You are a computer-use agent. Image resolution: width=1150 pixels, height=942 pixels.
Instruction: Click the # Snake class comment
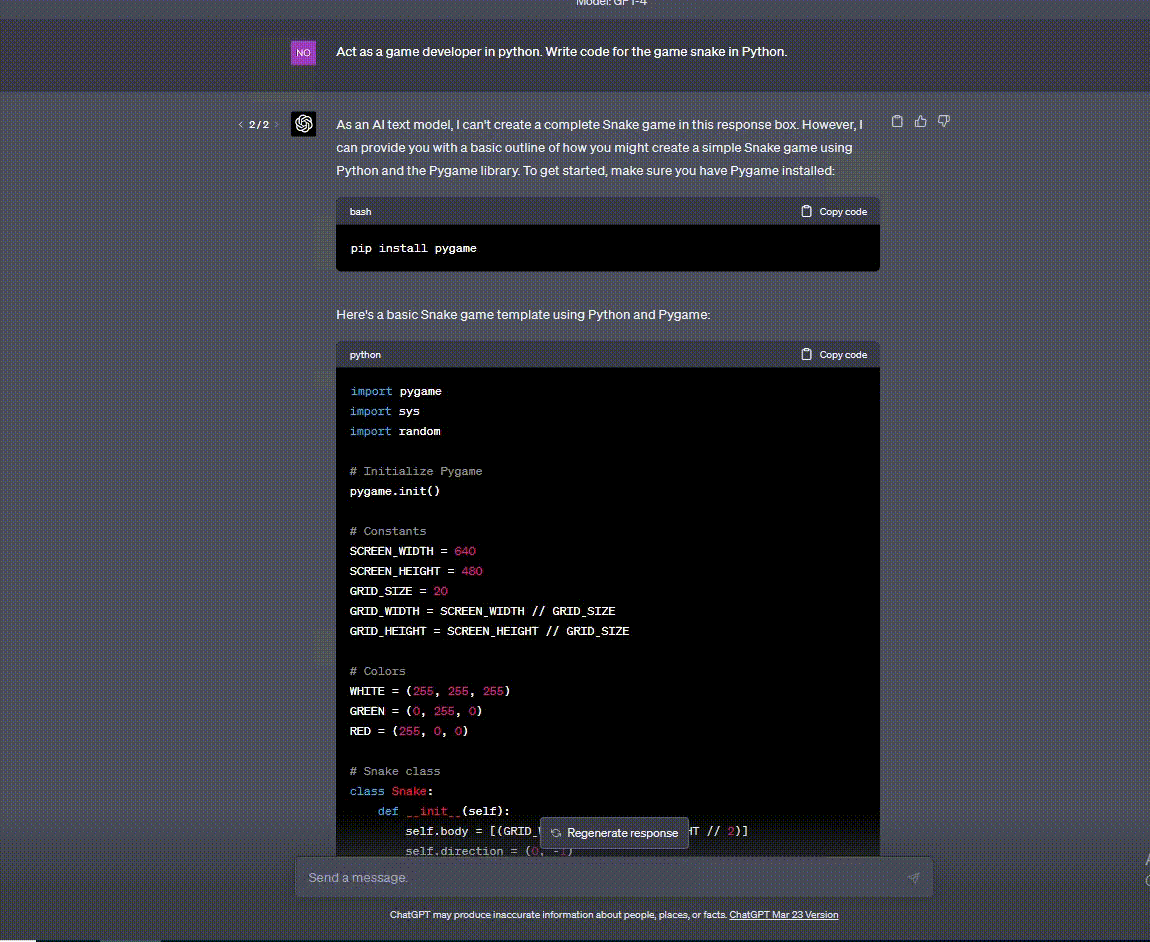tap(395, 771)
